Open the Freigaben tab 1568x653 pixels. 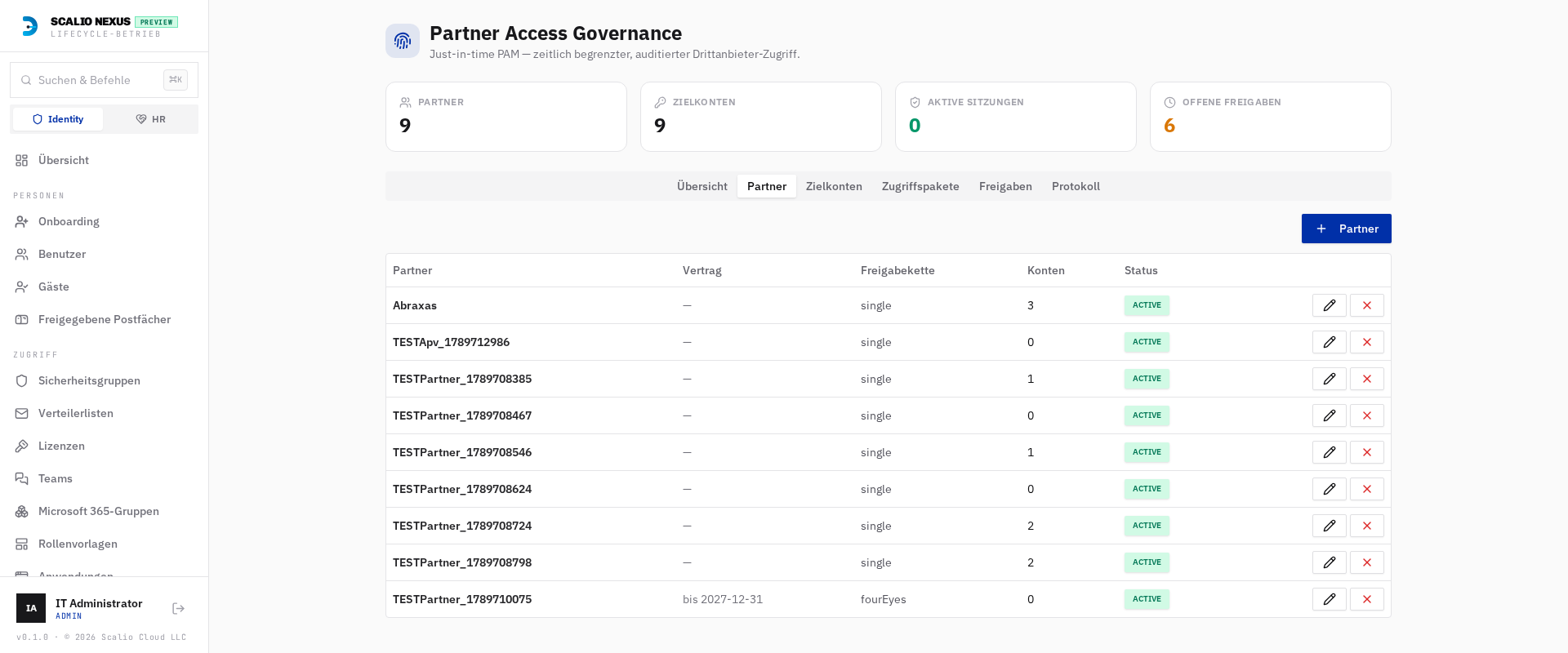tap(1005, 186)
